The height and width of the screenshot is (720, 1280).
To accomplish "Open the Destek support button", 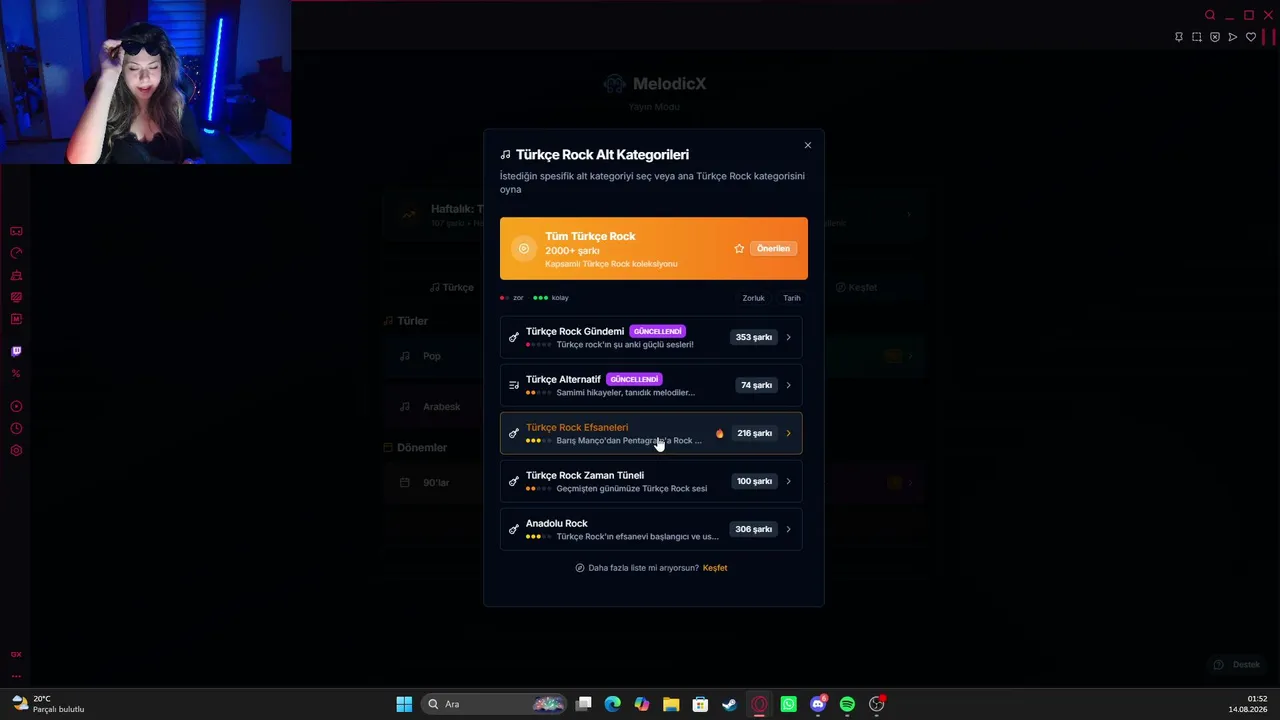I will [1236, 665].
